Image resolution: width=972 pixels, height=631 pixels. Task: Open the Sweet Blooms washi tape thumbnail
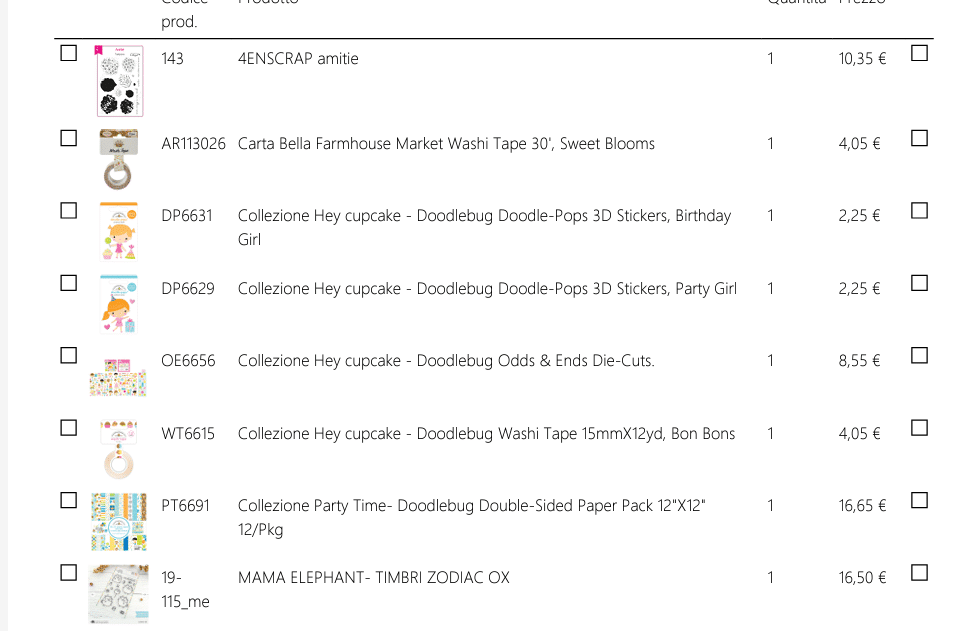pos(119,158)
